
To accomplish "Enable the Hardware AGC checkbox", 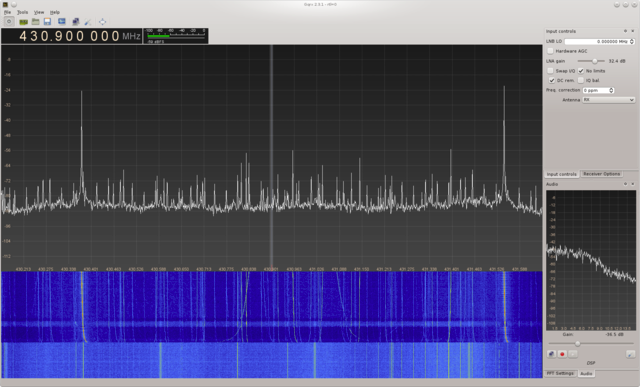I will click(551, 51).
